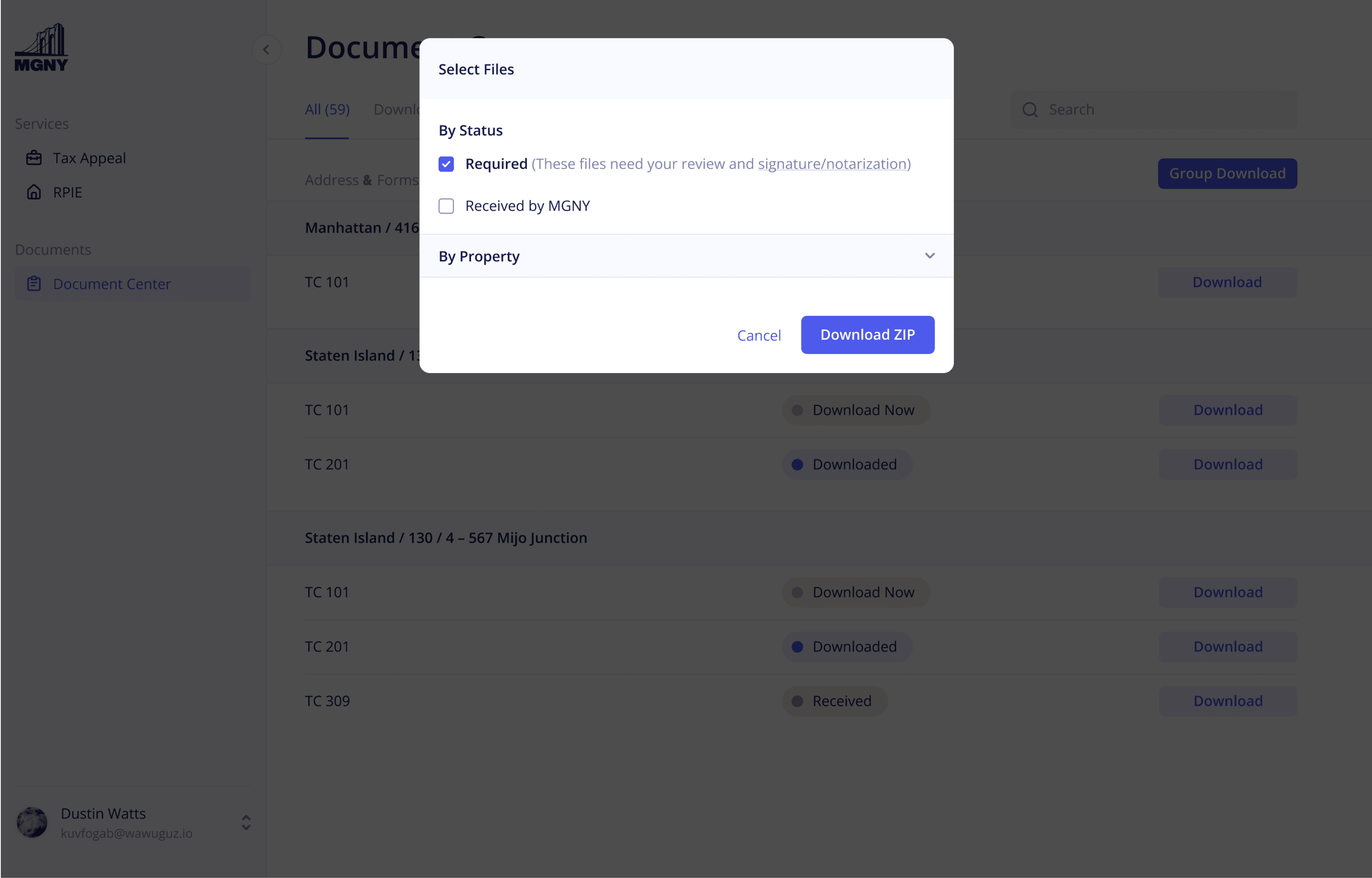This screenshot has height=878, width=1372.
Task: Download TC 101 under 567 Mijo Junction
Action: click(1228, 592)
